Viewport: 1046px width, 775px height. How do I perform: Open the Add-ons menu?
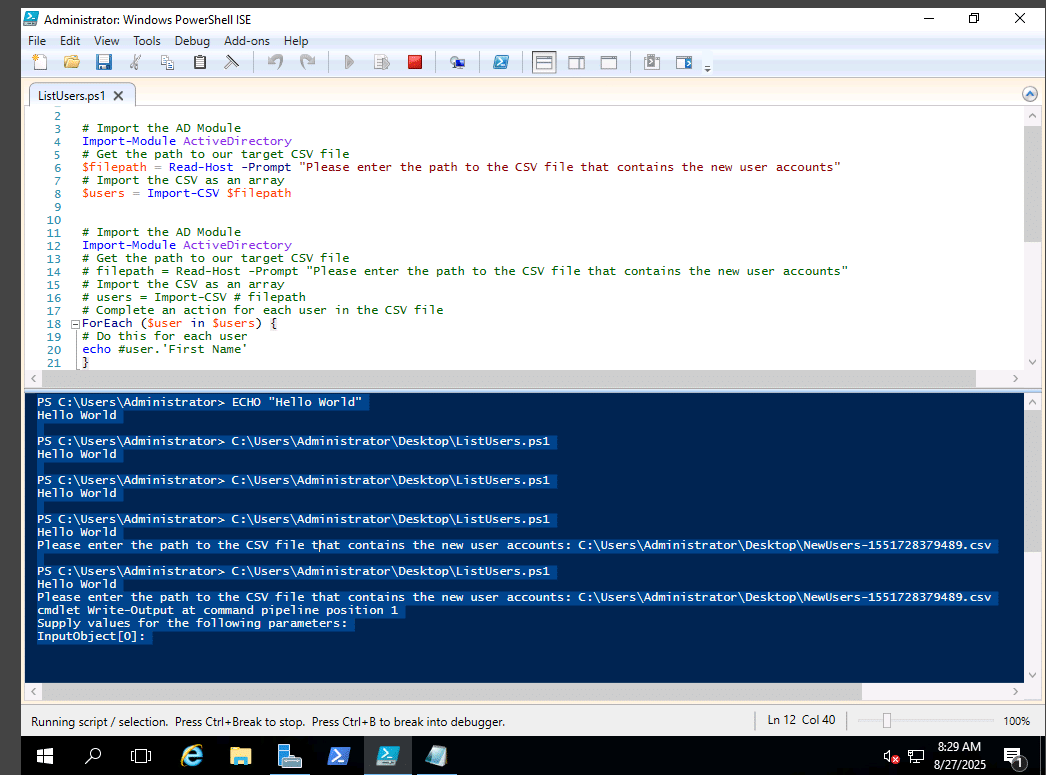click(246, 41)
